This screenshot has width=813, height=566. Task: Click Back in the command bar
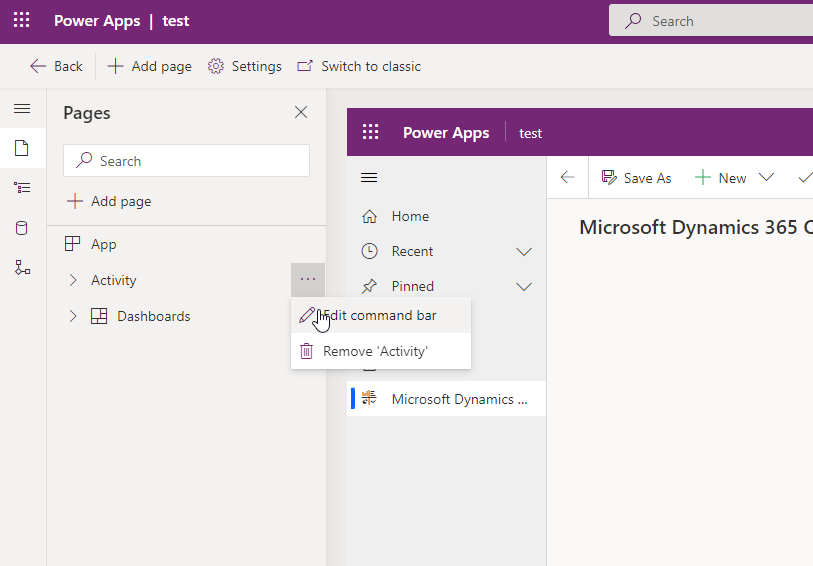click(56, 66)
